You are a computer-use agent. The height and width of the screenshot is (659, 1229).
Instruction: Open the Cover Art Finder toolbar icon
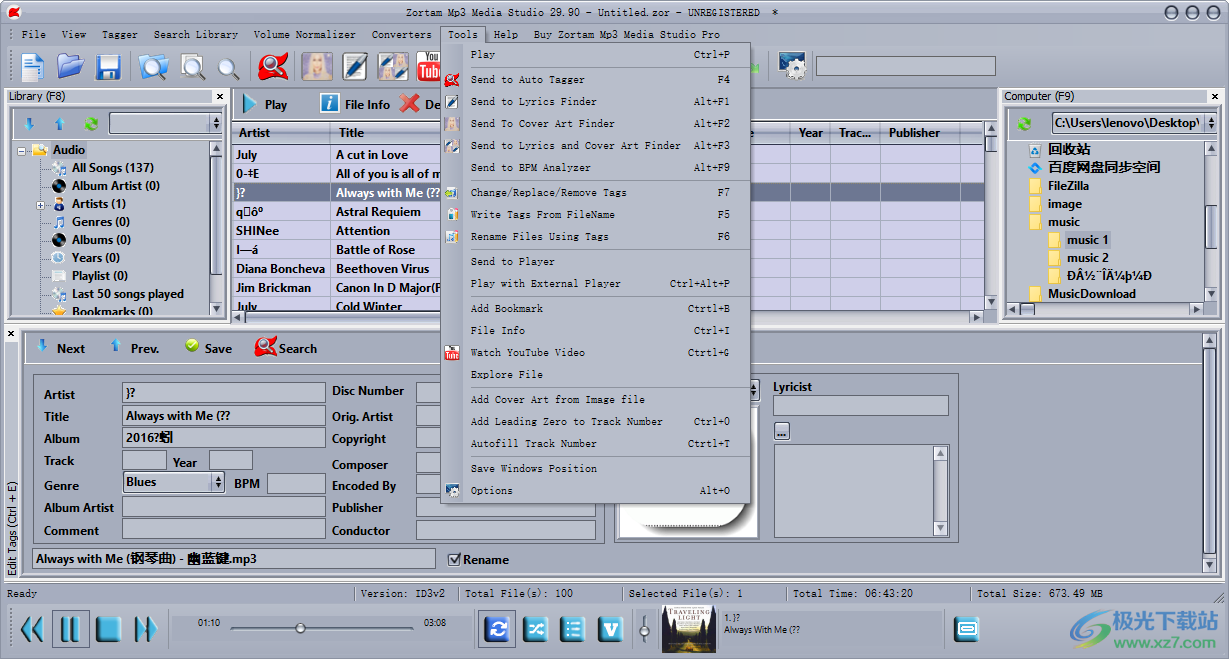(x=317, y=67)
